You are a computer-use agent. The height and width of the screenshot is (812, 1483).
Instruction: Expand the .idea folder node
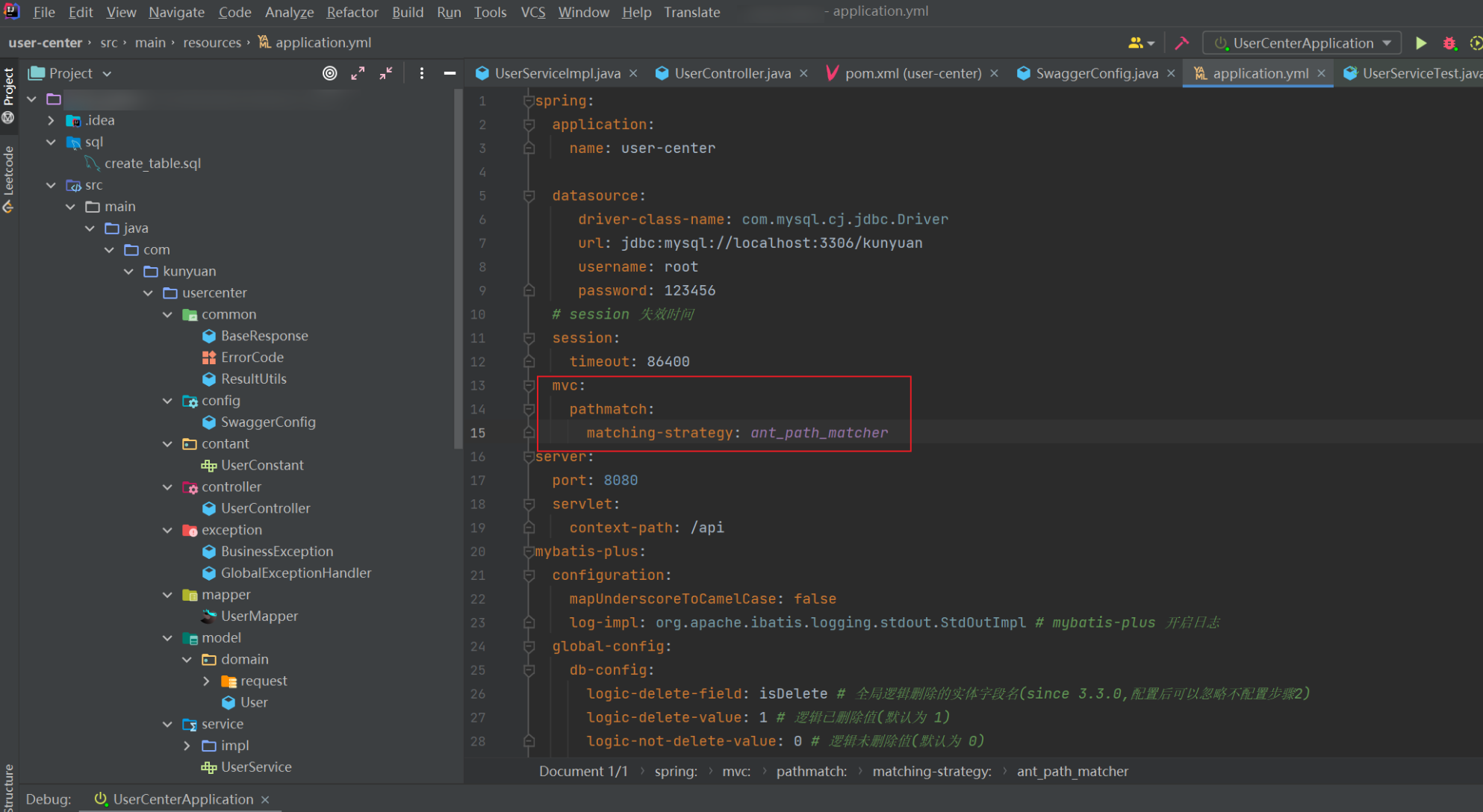(x=51, y=120)
